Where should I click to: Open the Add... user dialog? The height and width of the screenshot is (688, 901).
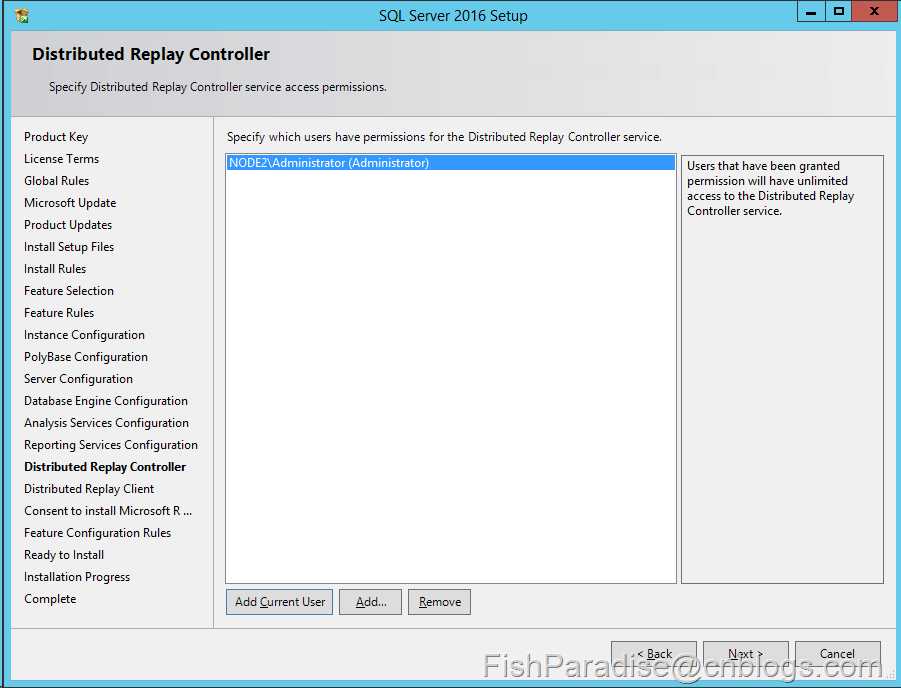click(371, 602)
